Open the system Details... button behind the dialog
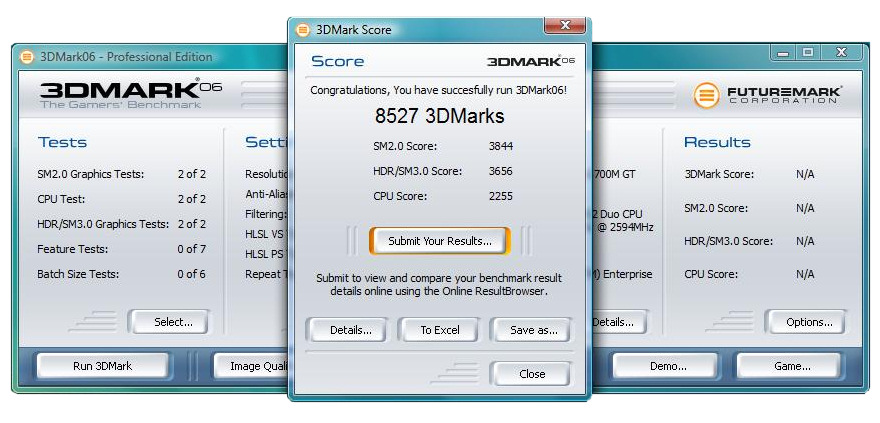 613,322
